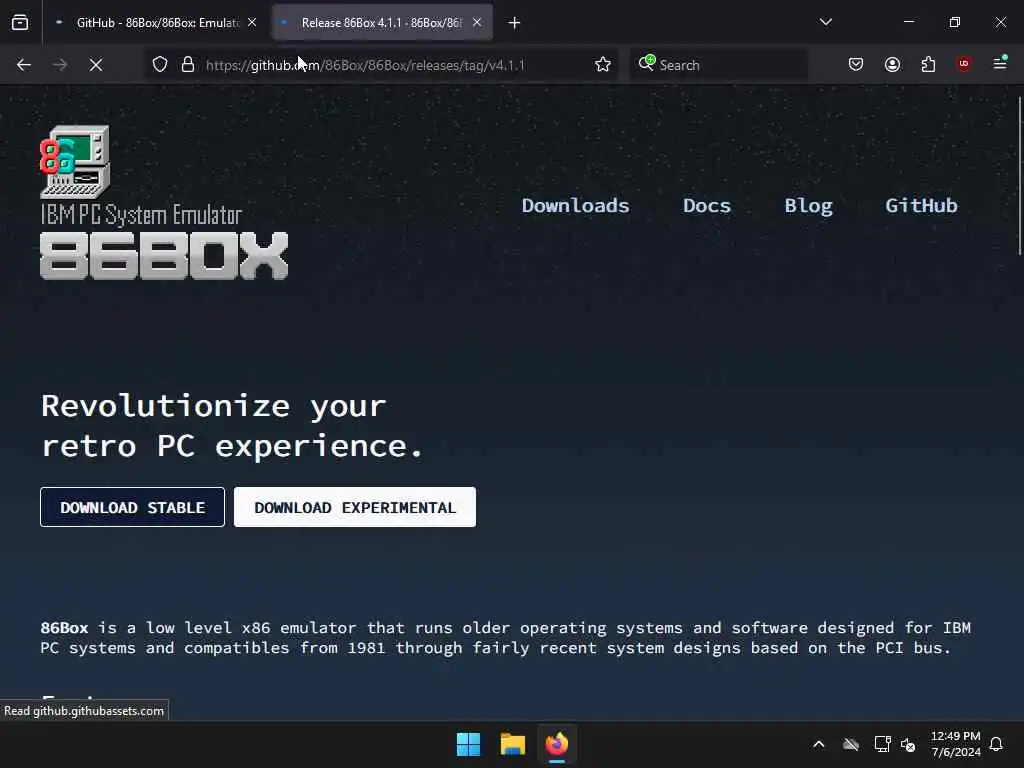Open the Firefox recent browsing view icon

(x=20, y=23)
